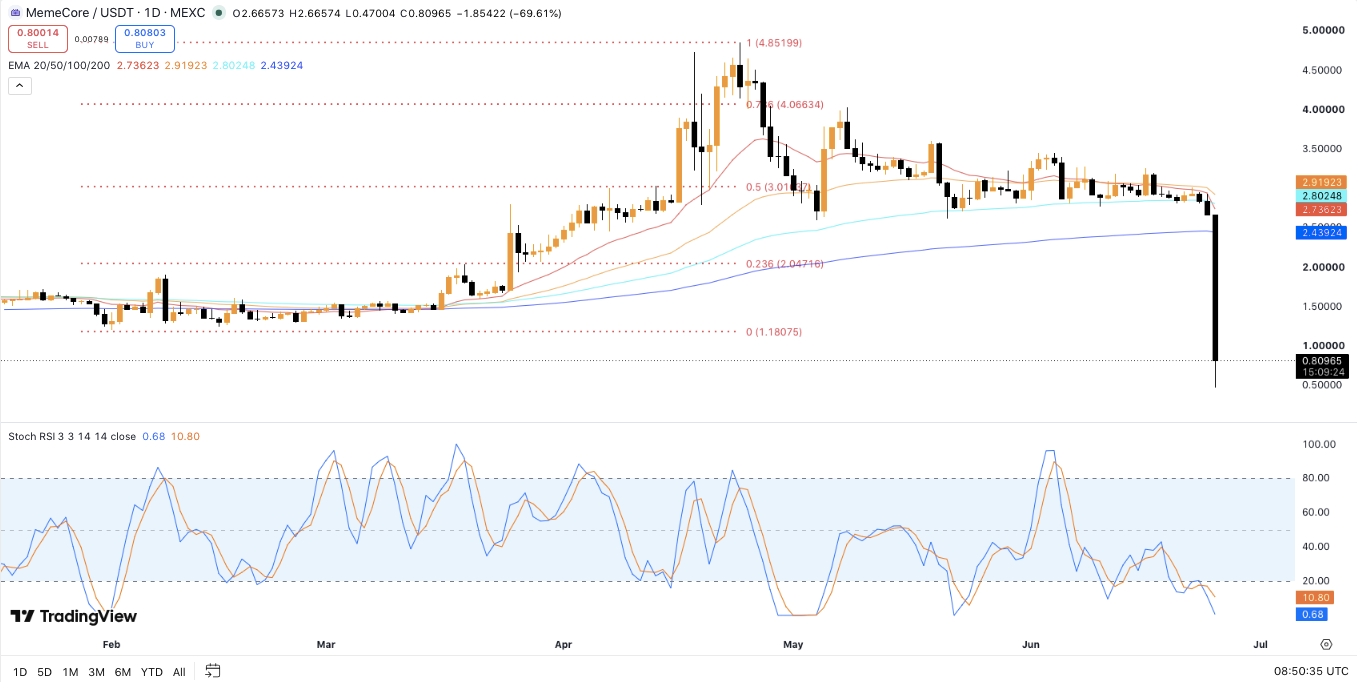
Task: Click the blue EMA value 2.43924 in legend
Action: [x=282, y=65]
